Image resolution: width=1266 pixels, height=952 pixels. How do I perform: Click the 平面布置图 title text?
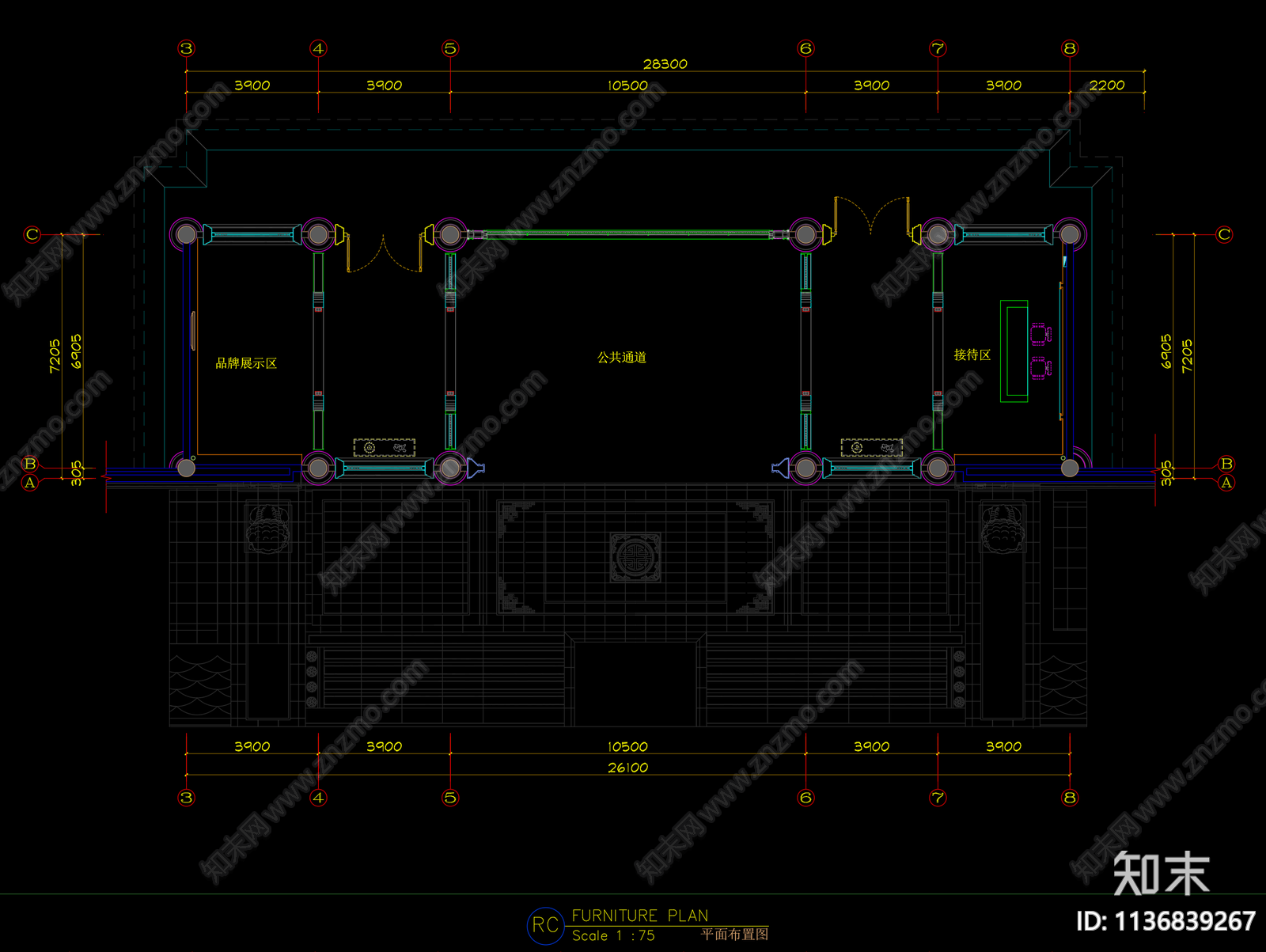(734, 935)
